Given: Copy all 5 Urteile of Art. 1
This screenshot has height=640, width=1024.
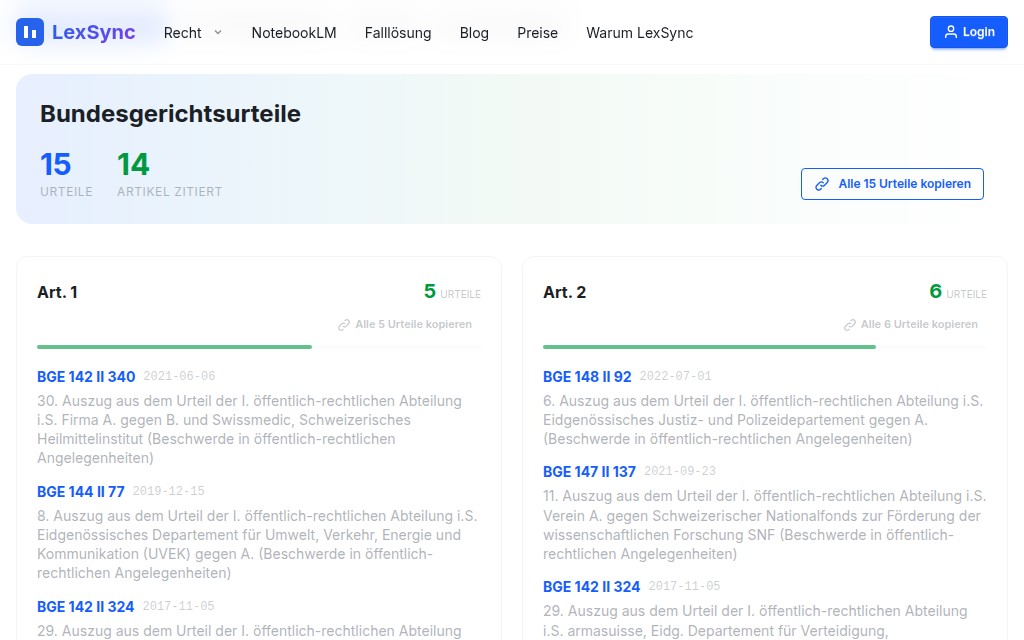Looking at the screenshot, I should pos(405,325).
